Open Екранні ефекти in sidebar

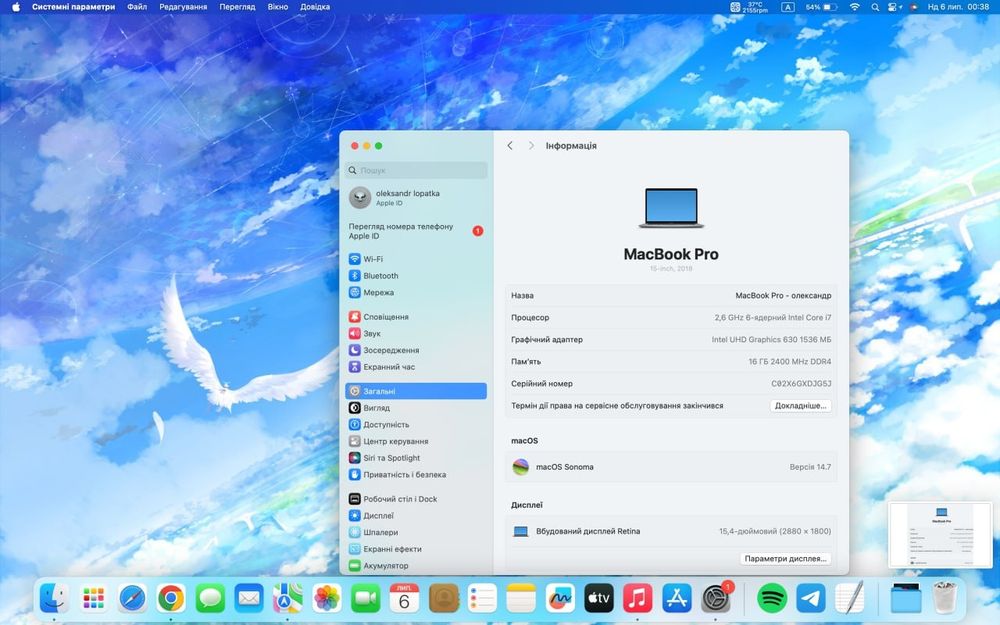point(416,548)
